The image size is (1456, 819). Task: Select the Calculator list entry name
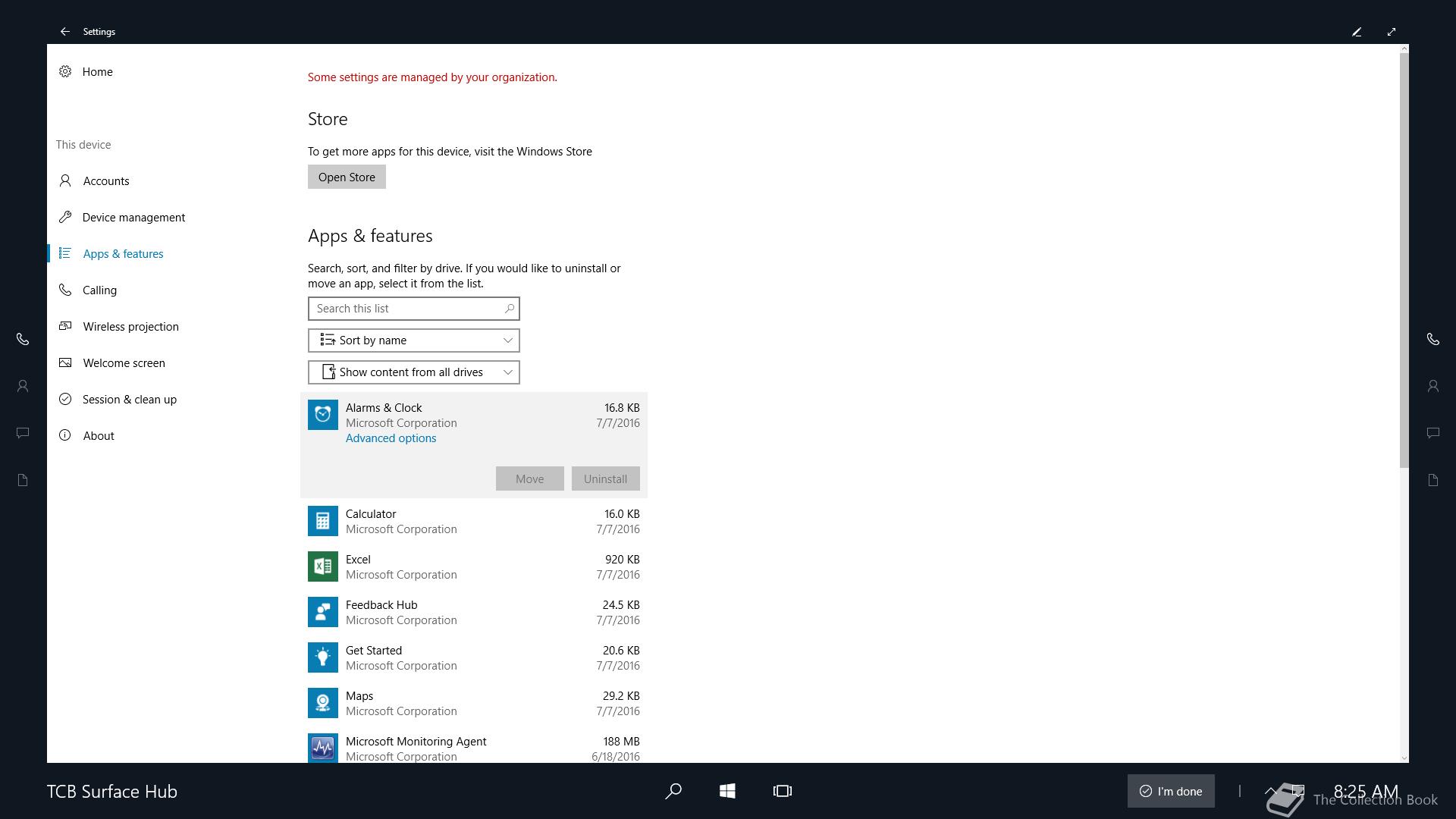(371, 514)
